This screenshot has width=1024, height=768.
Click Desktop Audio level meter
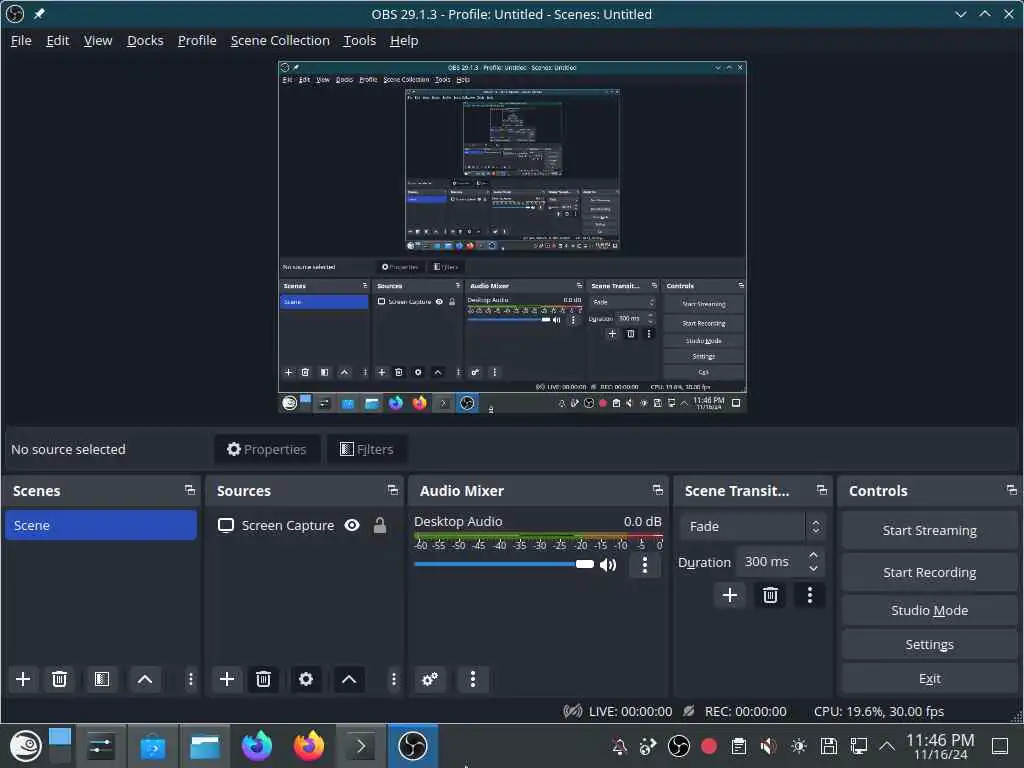click(538, 536)
